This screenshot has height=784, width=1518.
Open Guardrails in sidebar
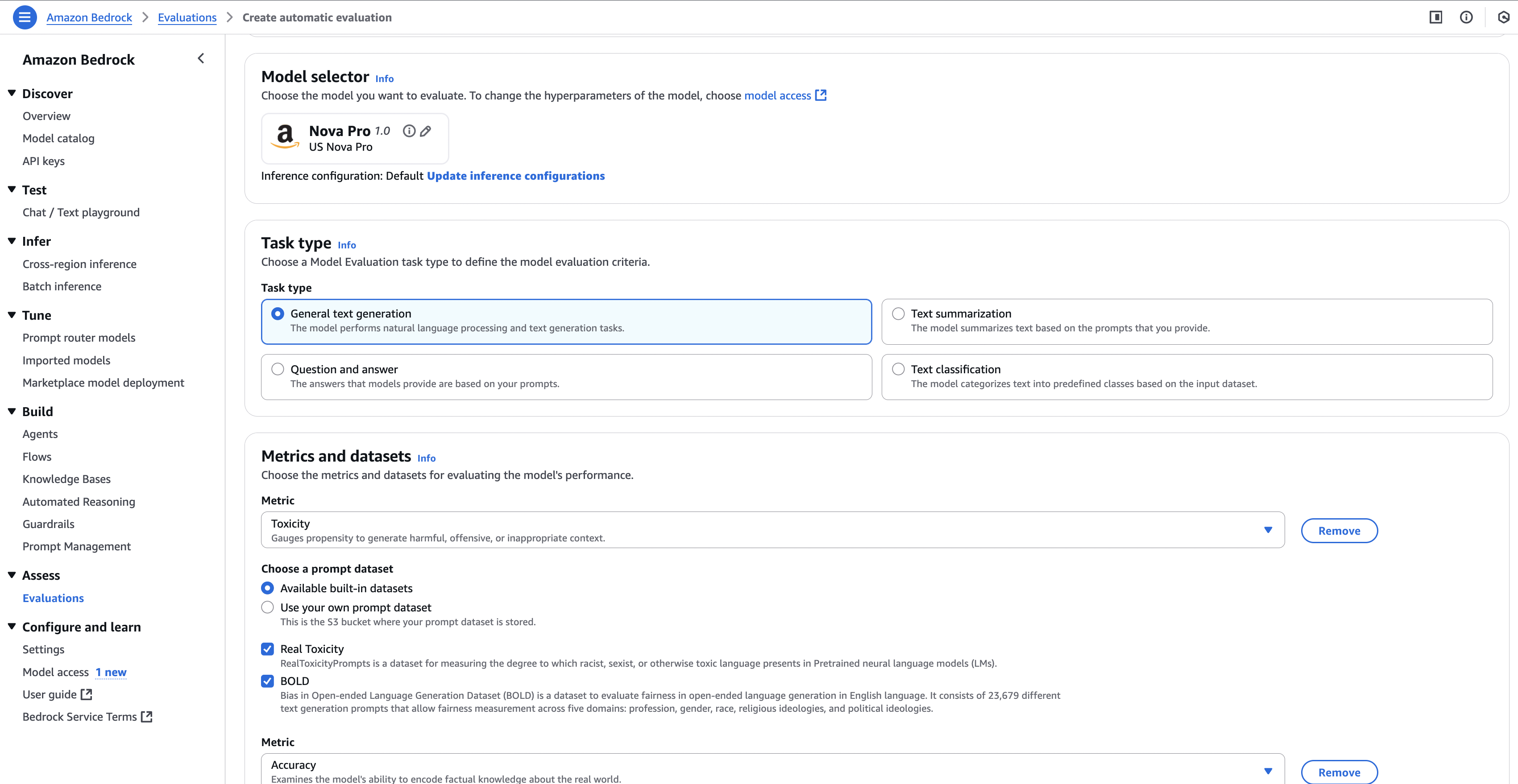(x=48, y=524)
